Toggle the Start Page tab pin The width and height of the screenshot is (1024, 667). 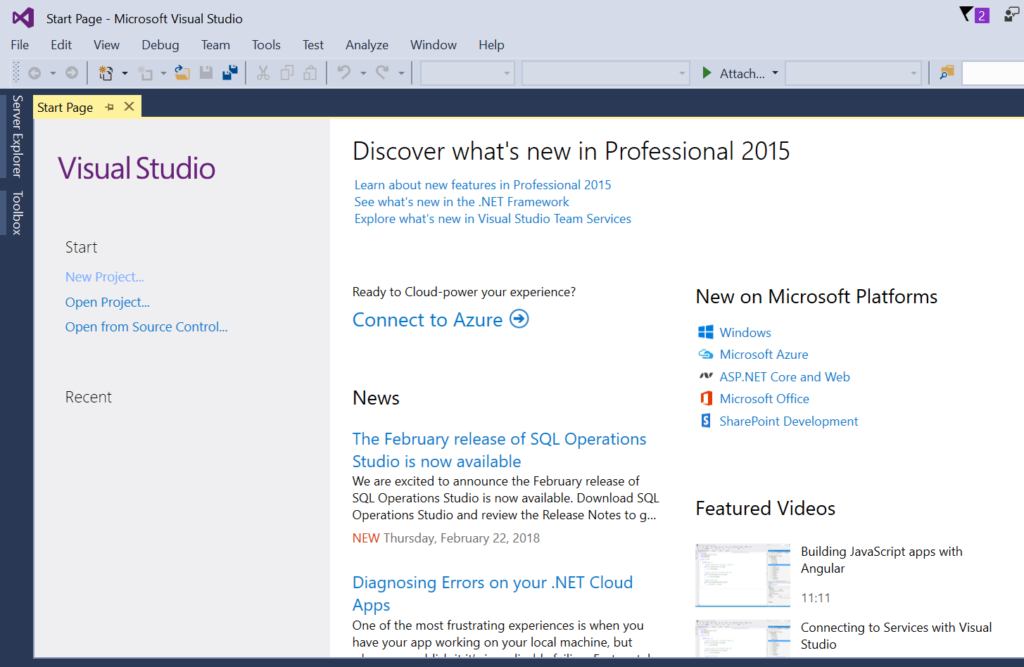click(110, 106)
